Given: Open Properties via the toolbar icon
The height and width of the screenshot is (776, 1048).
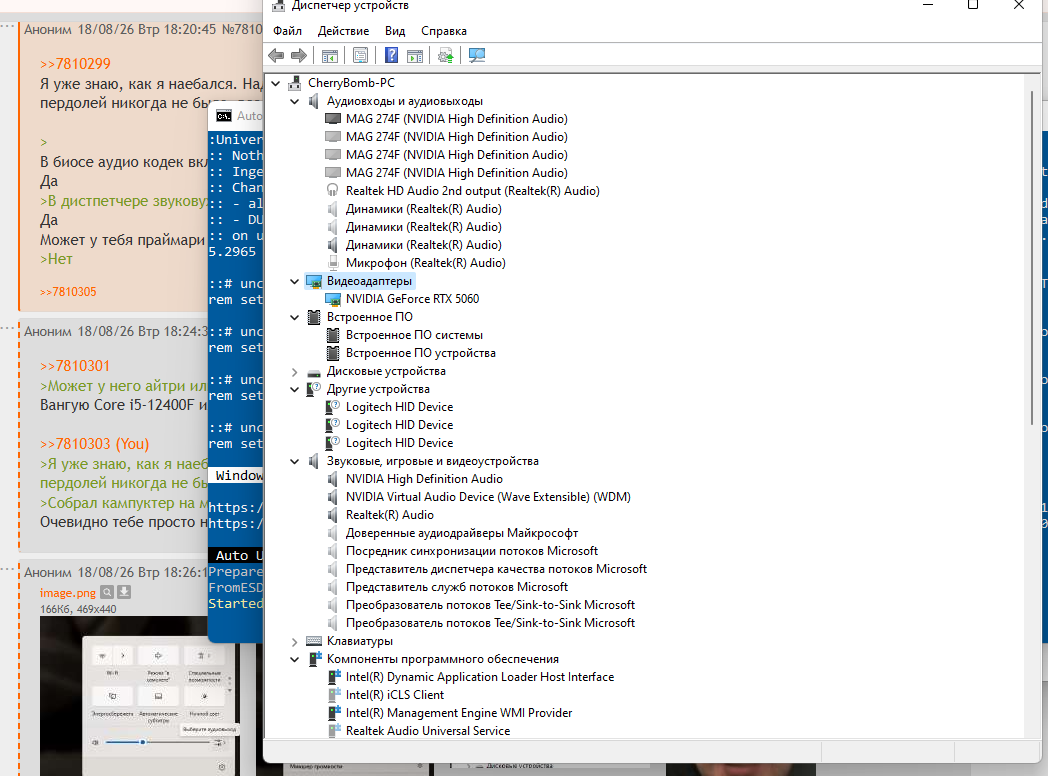Looking at the screenshot, I should tap(360, 55).
